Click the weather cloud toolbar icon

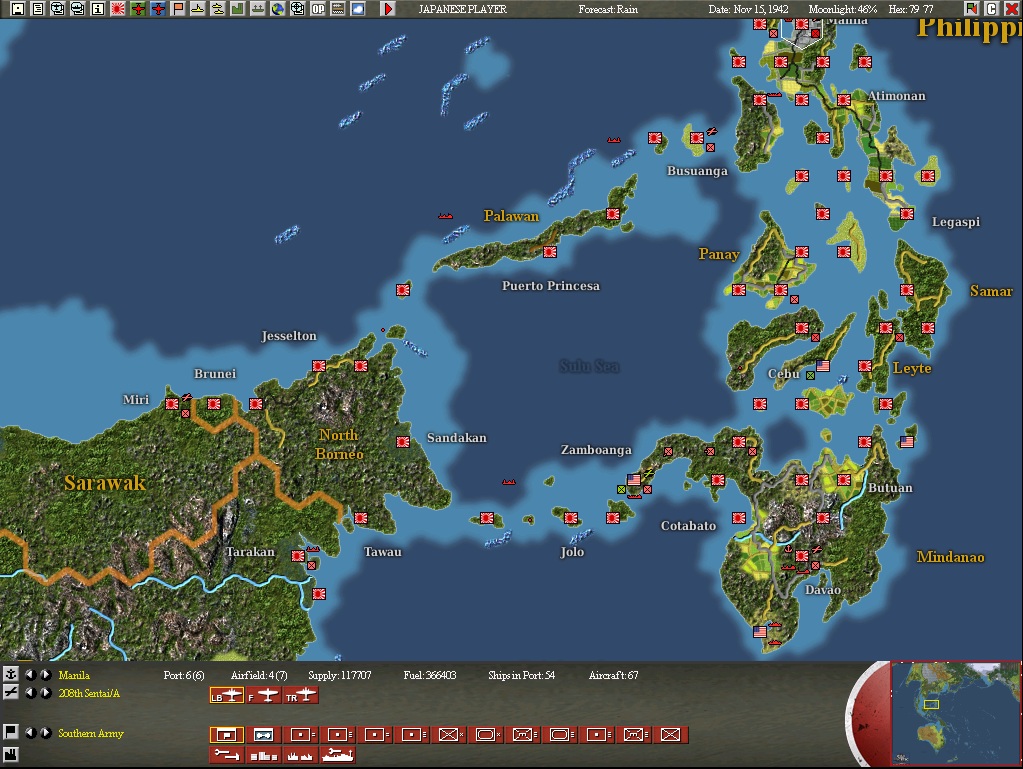coord(358,8)
